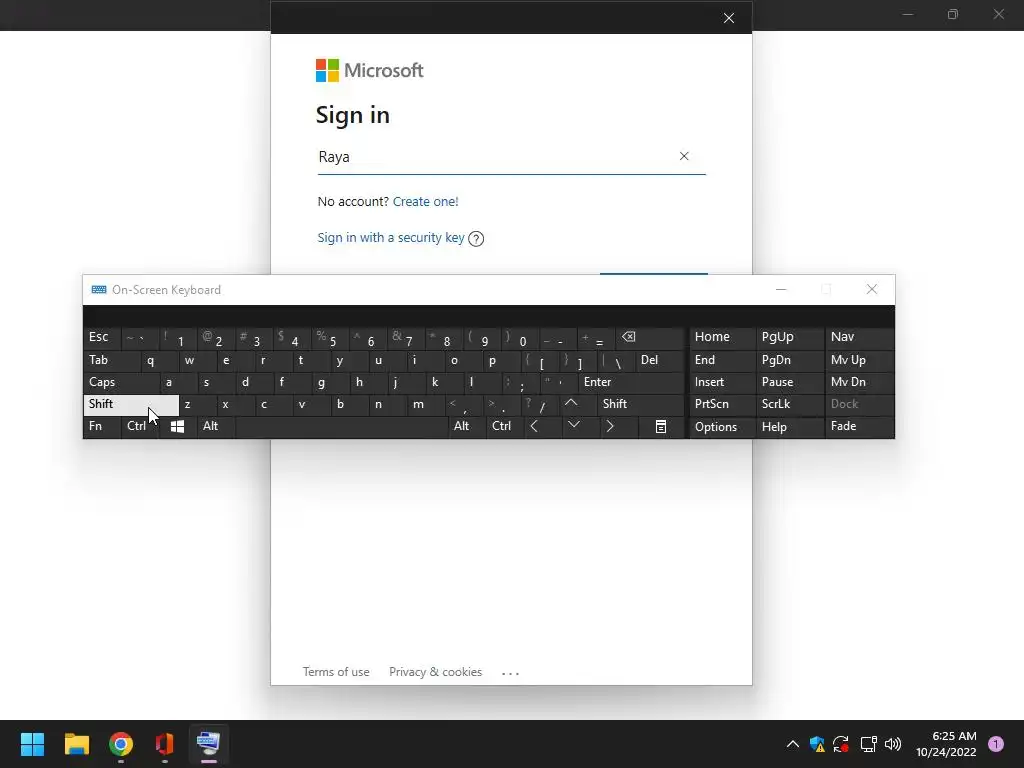Image resolution: width=1024 pixels, height=768 pixels.
Task: Click the Pause key
Action: tap(789, 382)
